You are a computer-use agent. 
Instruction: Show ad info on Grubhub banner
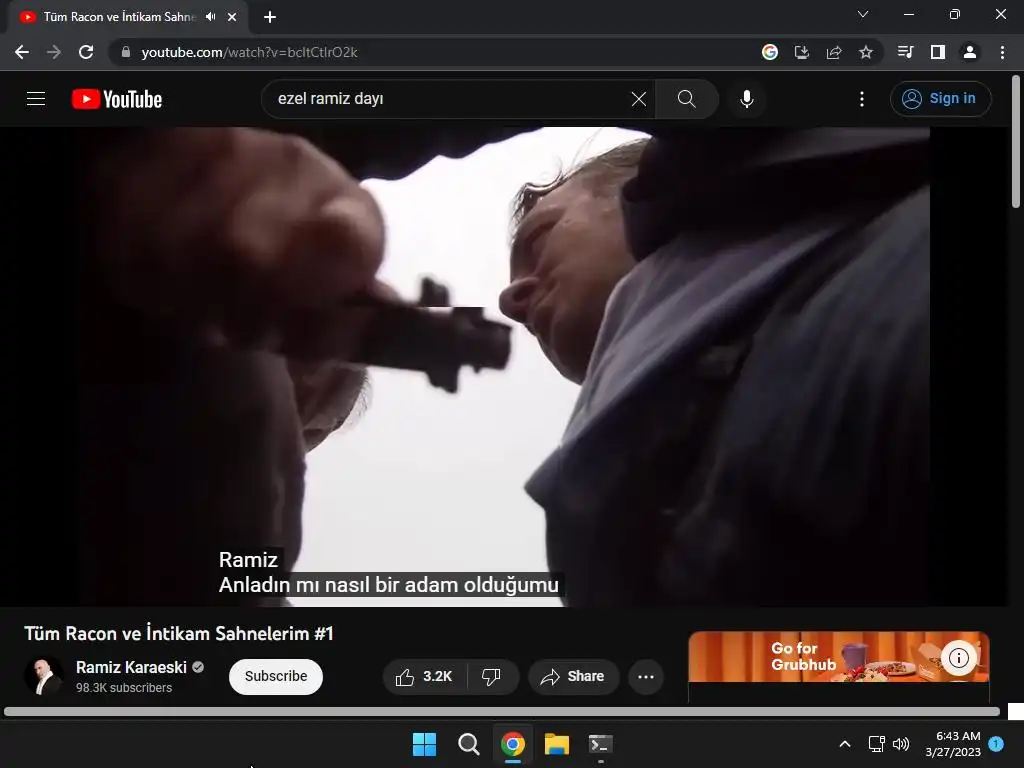pyautogui.click(x=959, y=658)
